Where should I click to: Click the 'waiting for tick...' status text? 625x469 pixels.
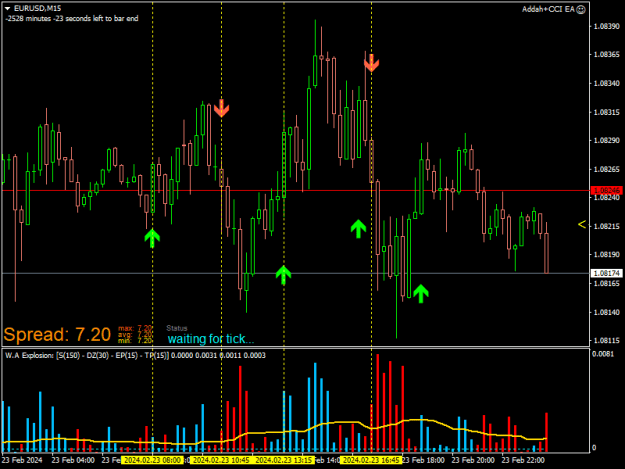(x=211, y=339)
